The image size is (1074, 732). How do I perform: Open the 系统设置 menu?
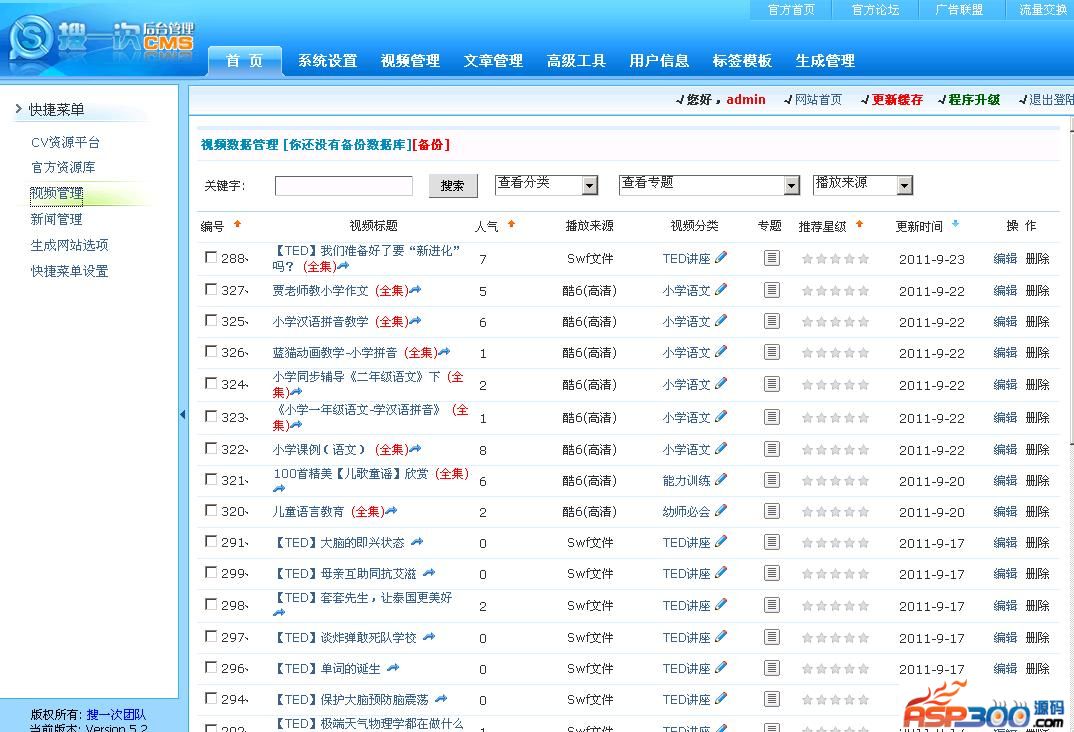pyautogui.click(x=327, y=60)
